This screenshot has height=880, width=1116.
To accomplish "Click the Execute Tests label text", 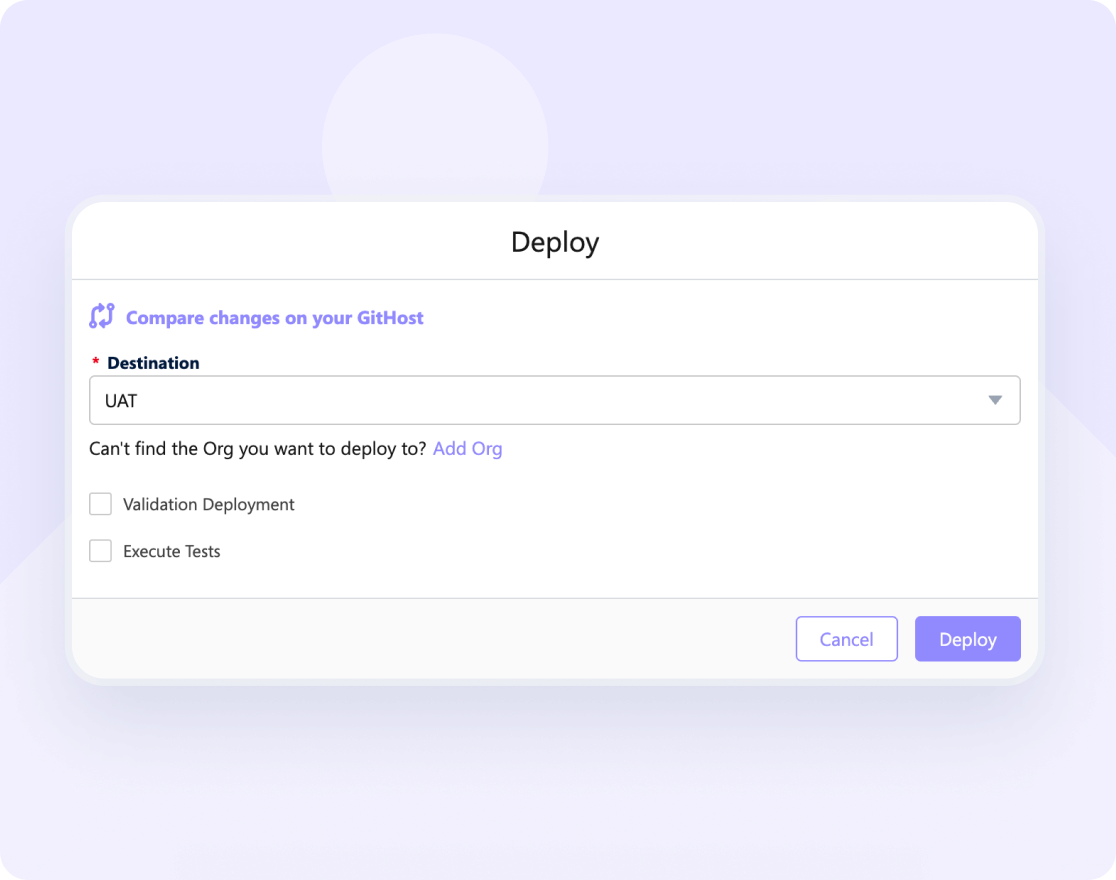I will pos(170,550).
